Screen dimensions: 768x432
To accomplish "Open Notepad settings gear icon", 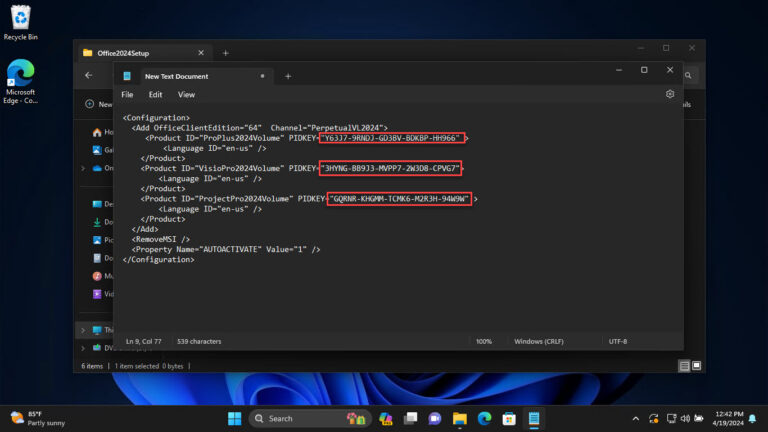I will click(670, 94).
